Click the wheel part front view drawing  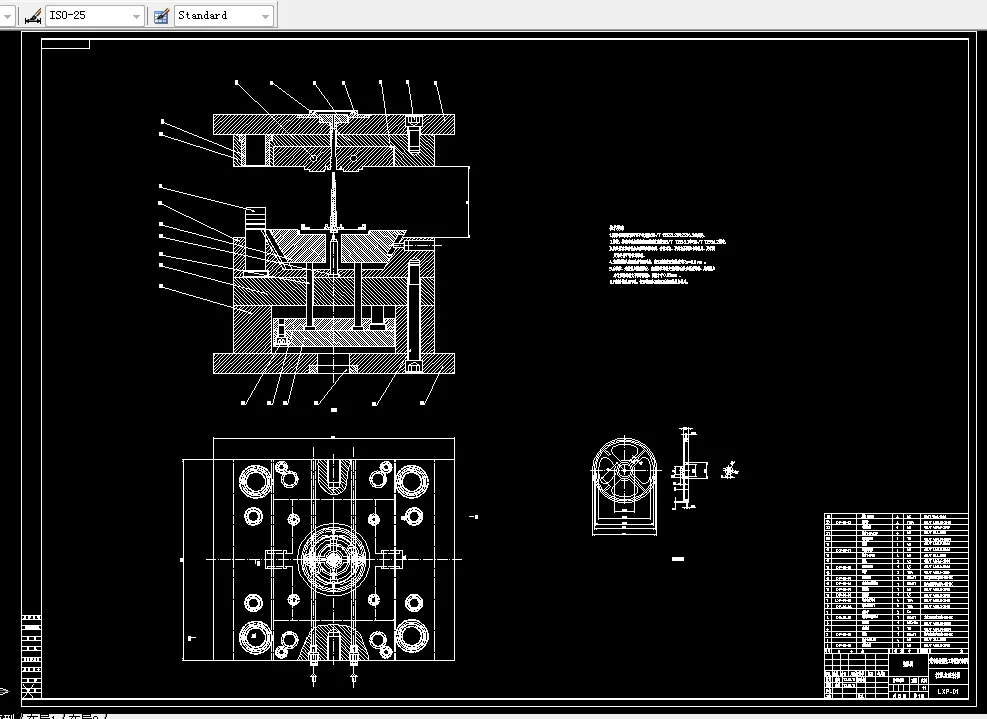[625, 487]
